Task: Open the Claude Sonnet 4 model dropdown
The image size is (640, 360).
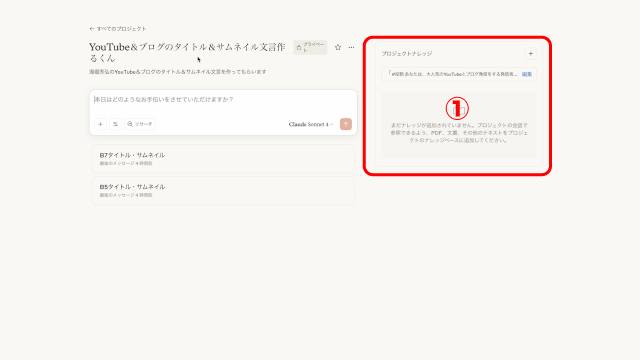Action: point(311,124)
